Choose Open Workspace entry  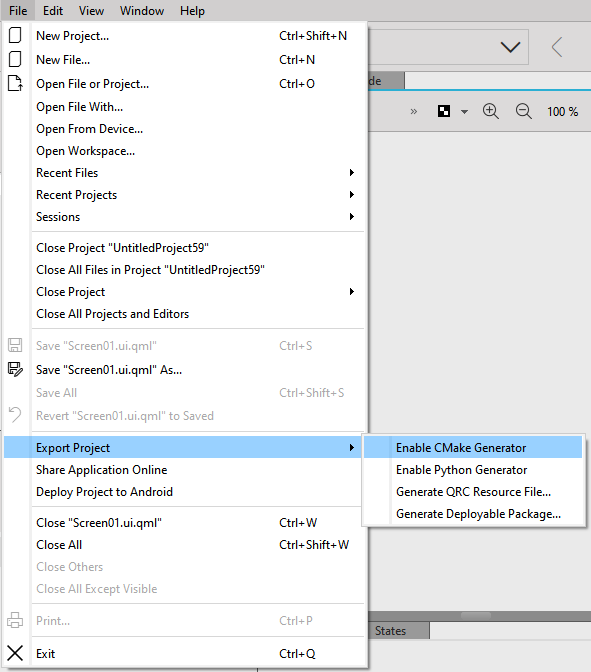(x=184, y=151)
